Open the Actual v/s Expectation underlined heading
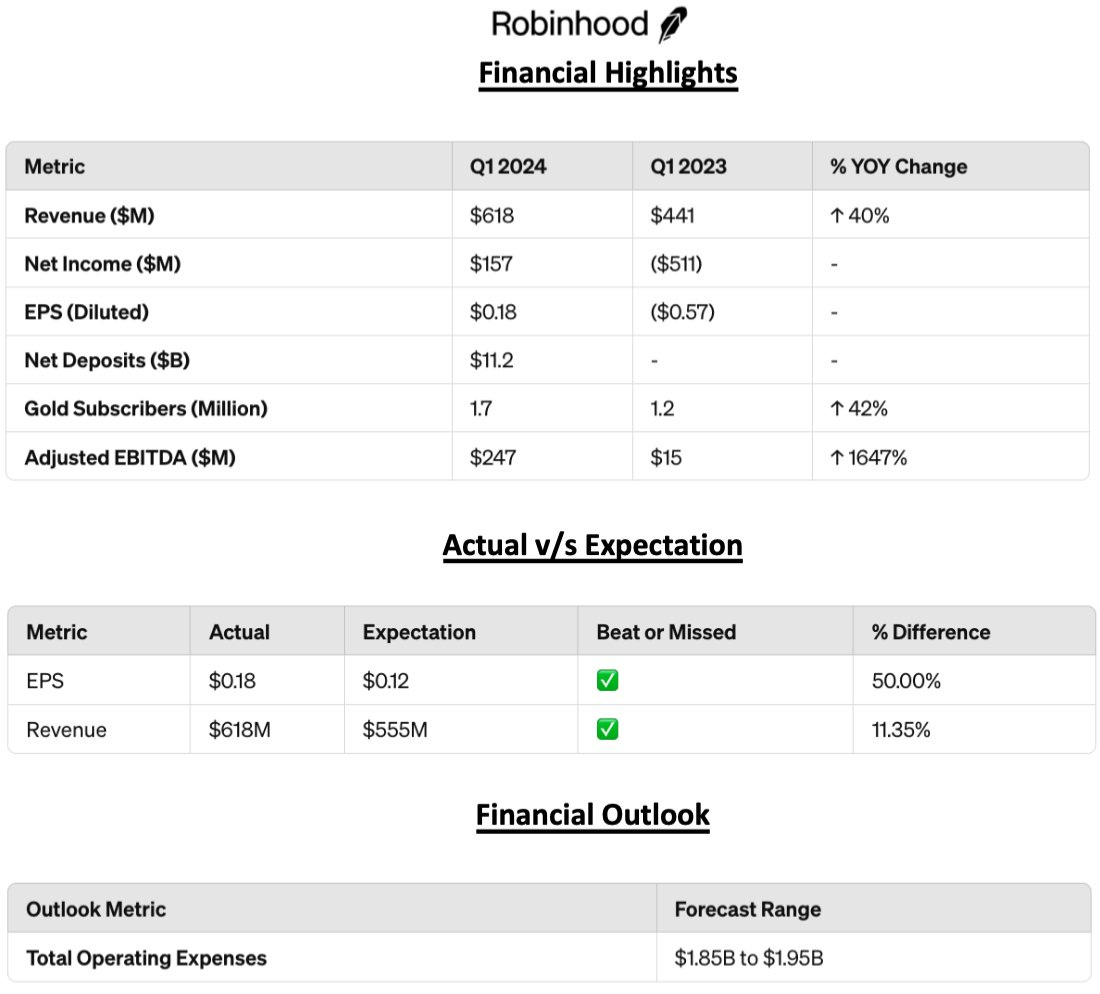This screenshot has width=1100, height=994. (x=592, y=545)
